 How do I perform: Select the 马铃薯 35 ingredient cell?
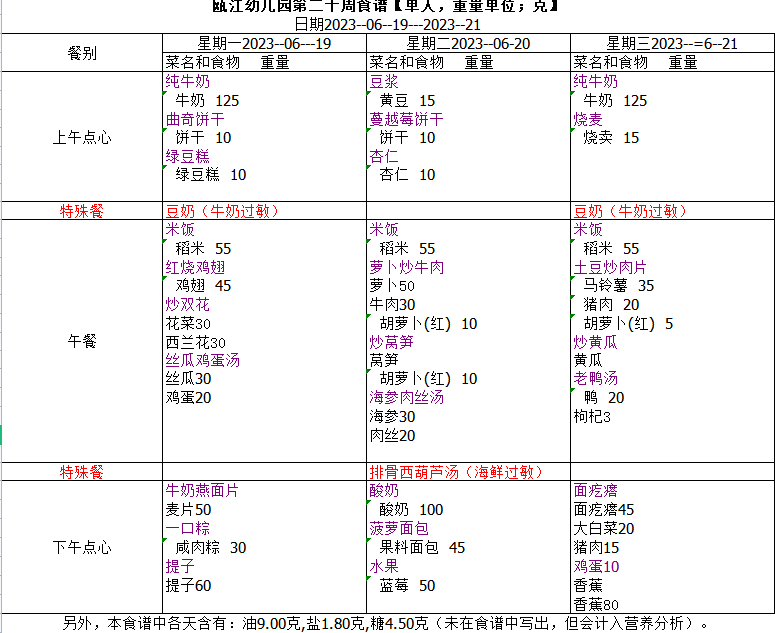[618, 285]
